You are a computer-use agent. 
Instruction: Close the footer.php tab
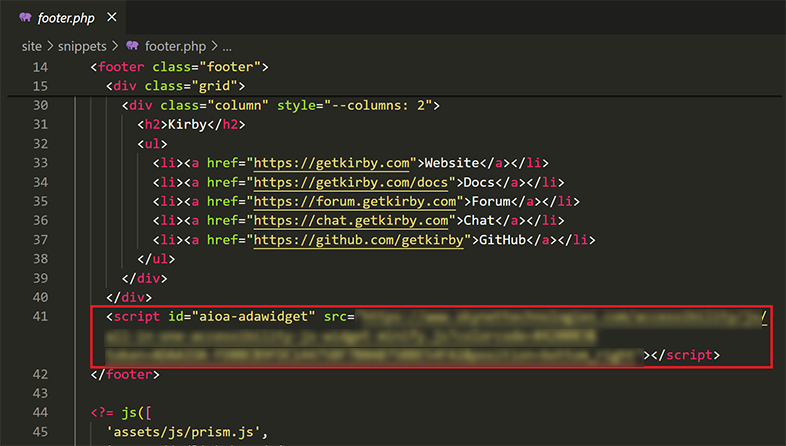click(112, 18)
